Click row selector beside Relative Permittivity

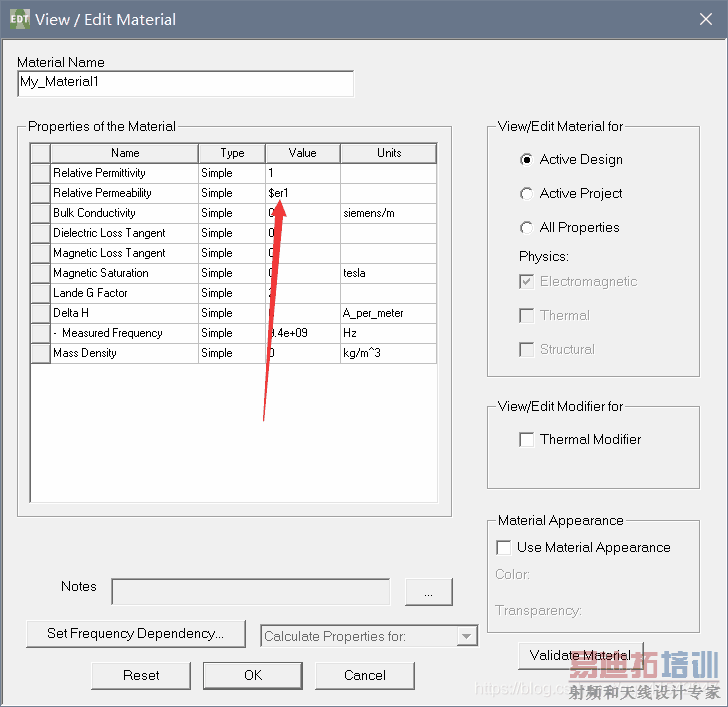(41, 173)
